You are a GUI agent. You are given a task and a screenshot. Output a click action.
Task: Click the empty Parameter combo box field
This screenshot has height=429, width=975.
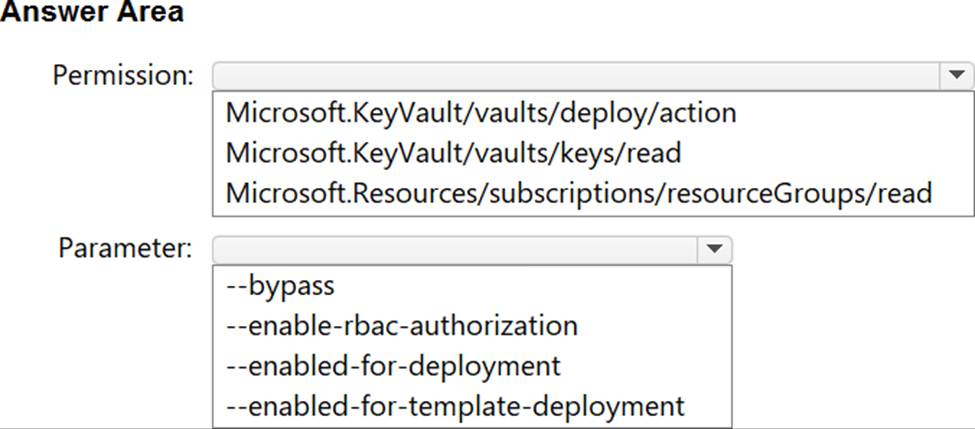tap(453, 249)
